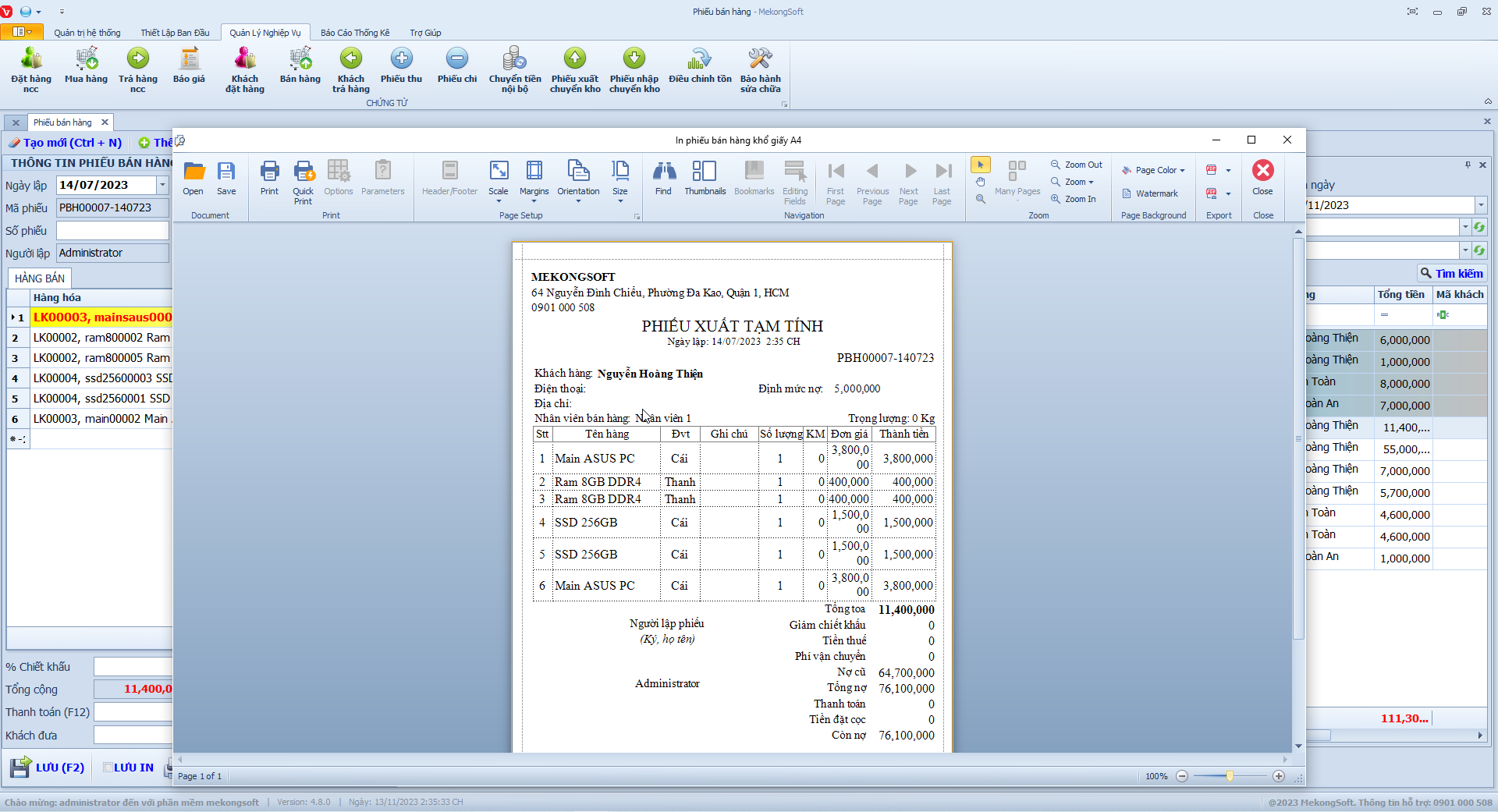Open the Thiết Lập Ban Đầu tab
1498x812 pixels.
pos(175,33)
